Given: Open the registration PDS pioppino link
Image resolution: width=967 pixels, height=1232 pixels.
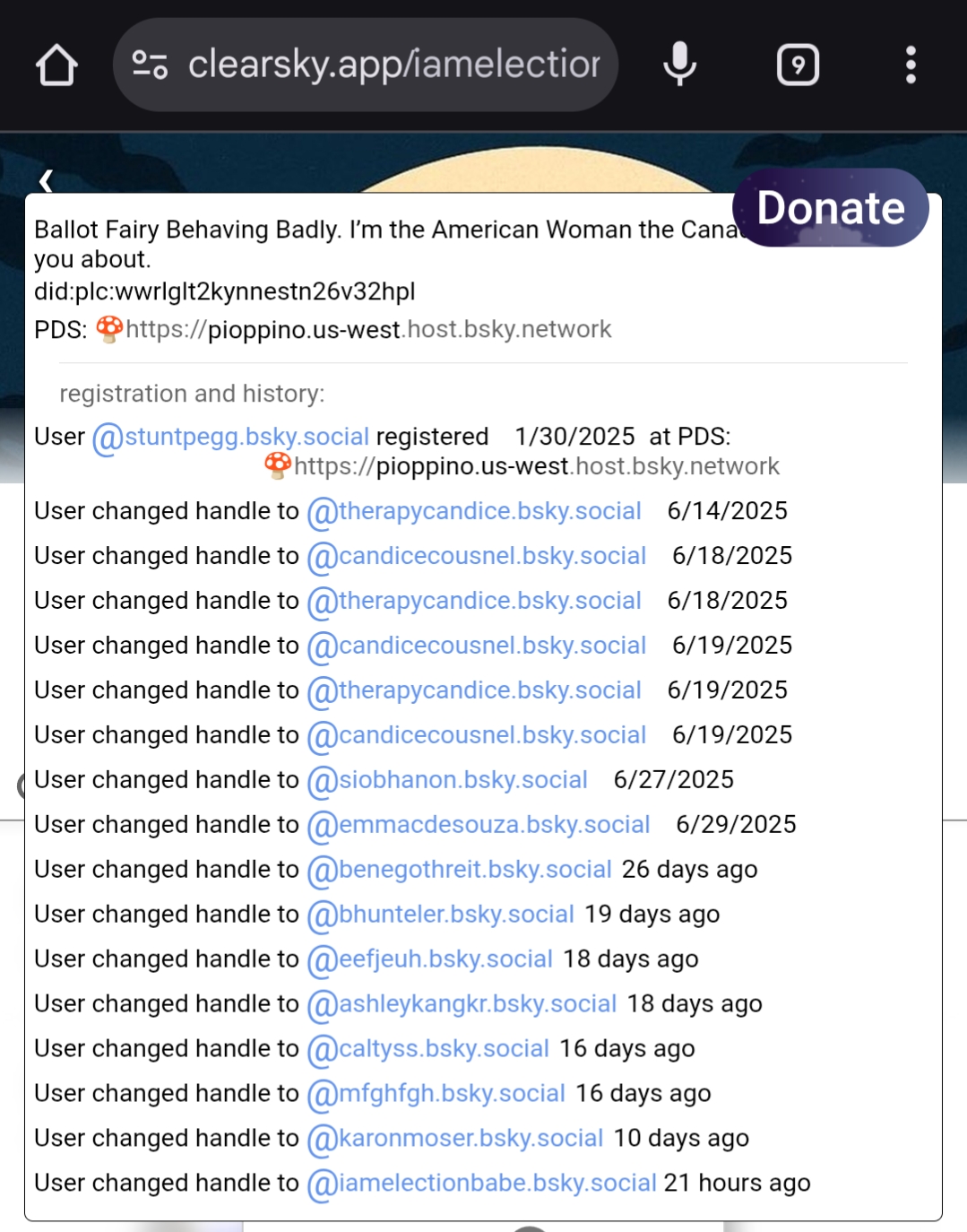Looking at the screenshot, I should coord(536,466).
